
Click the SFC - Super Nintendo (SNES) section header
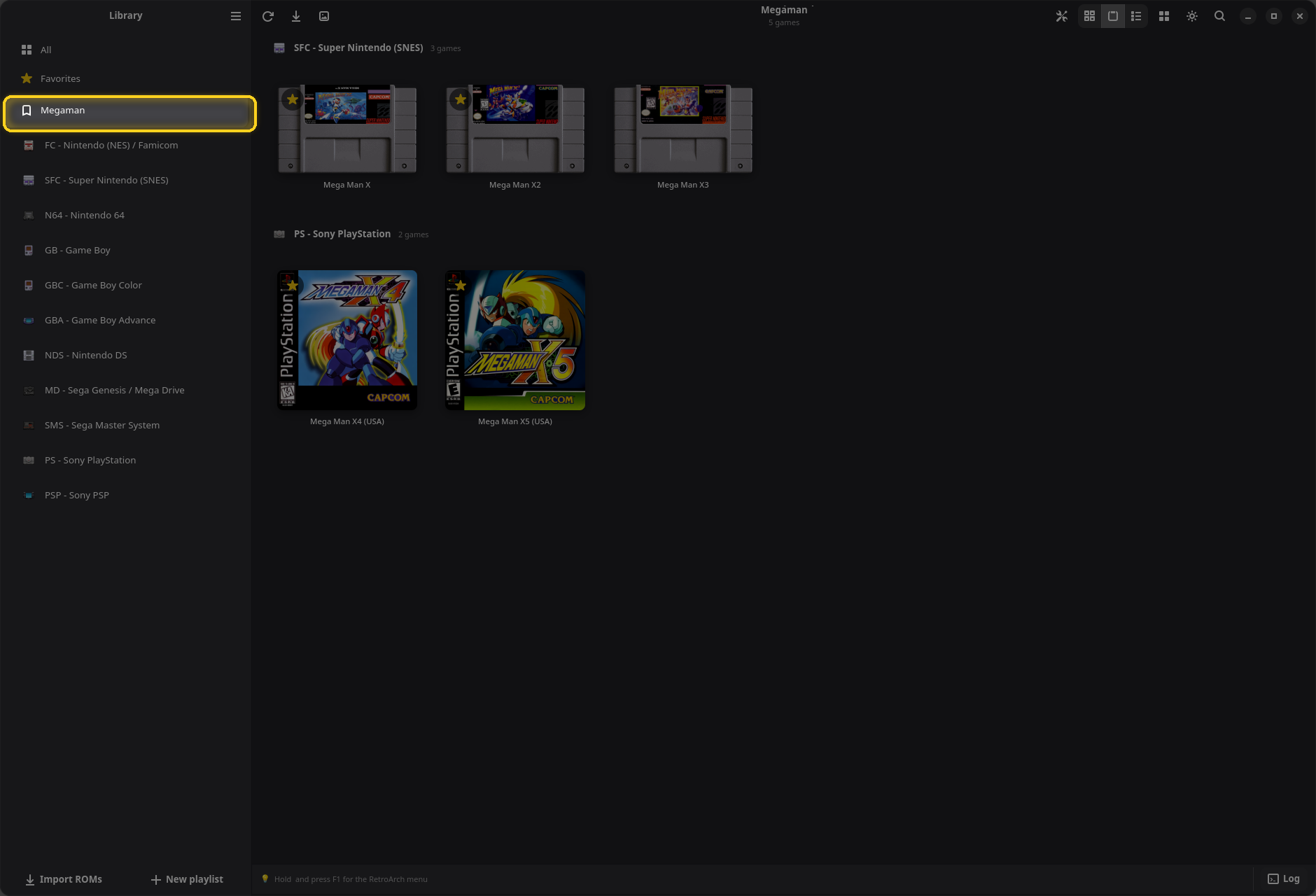pos(358,48)
